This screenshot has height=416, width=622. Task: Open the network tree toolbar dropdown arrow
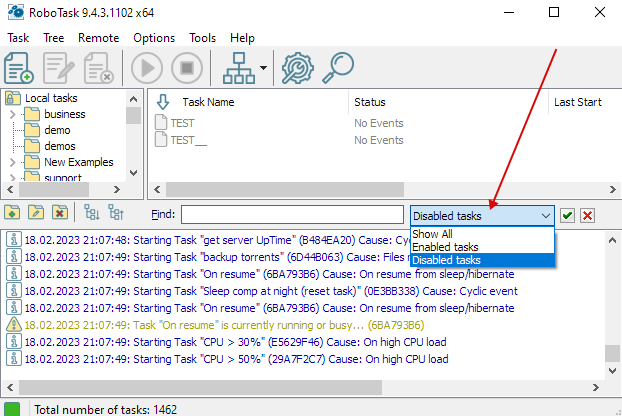(263, 68)
